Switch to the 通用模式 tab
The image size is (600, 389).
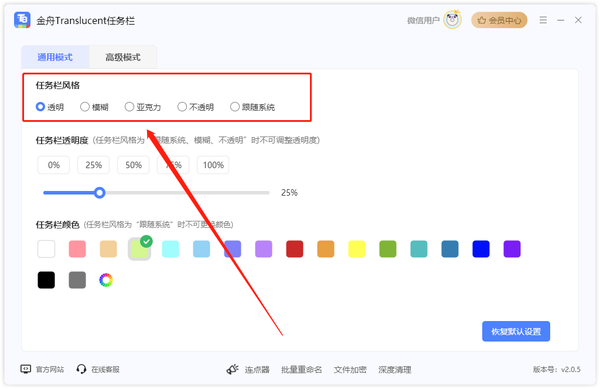point(55,57)
